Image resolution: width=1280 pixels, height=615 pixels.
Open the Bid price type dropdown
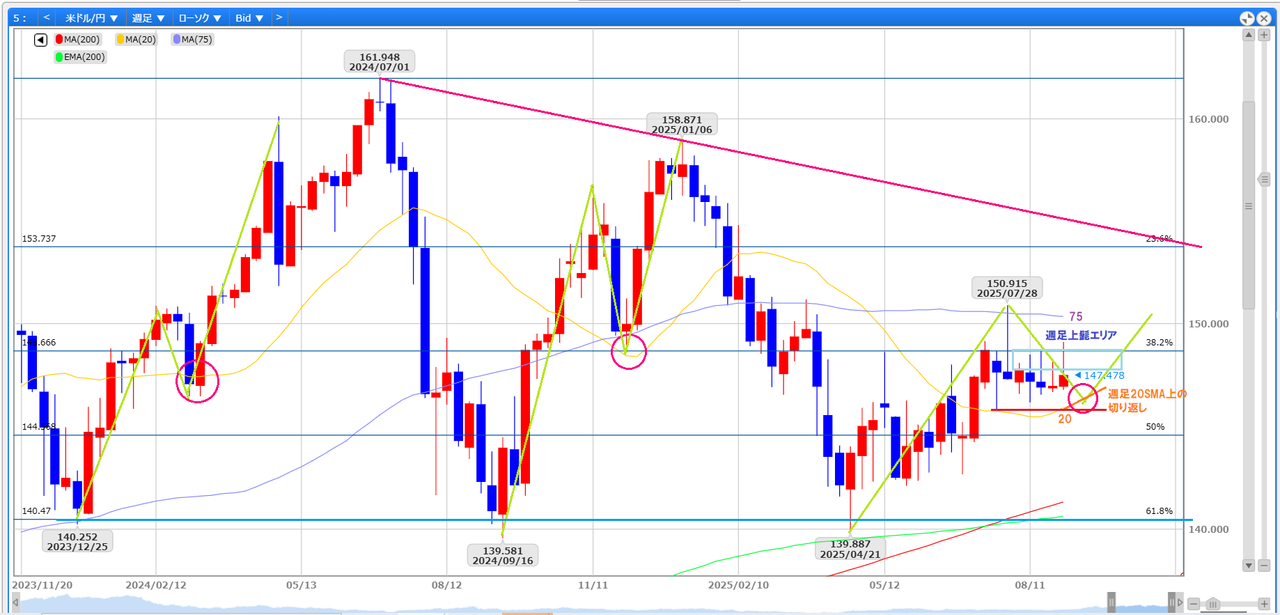pos(249,18)
